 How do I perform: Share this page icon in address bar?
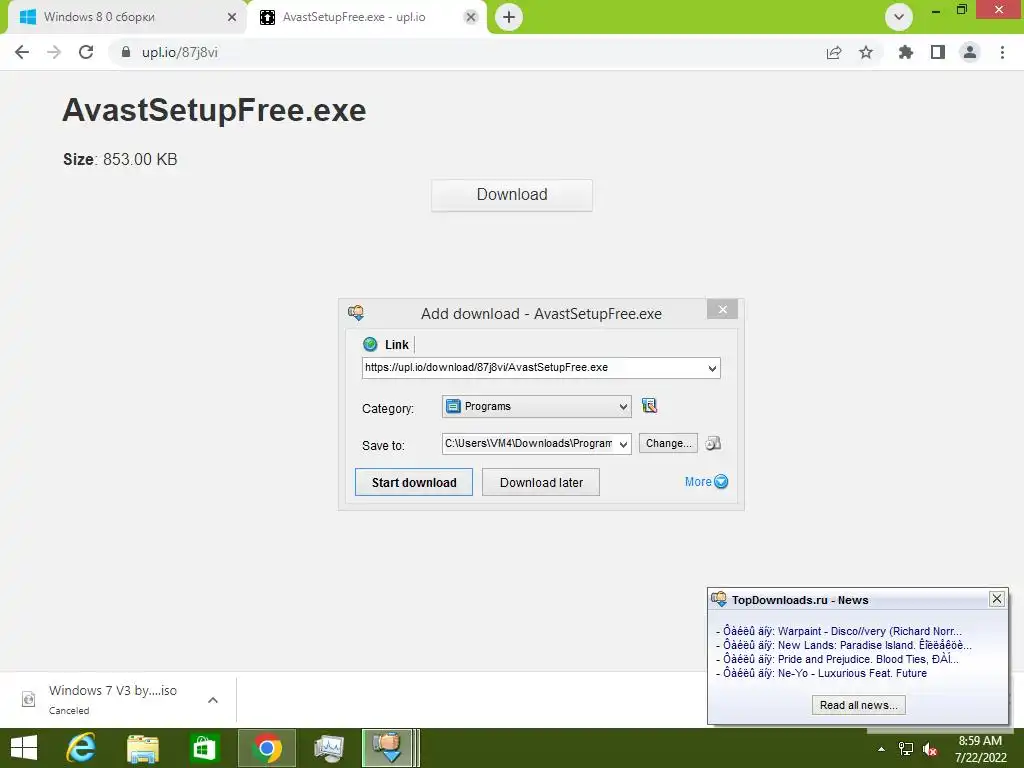[833, 52]
